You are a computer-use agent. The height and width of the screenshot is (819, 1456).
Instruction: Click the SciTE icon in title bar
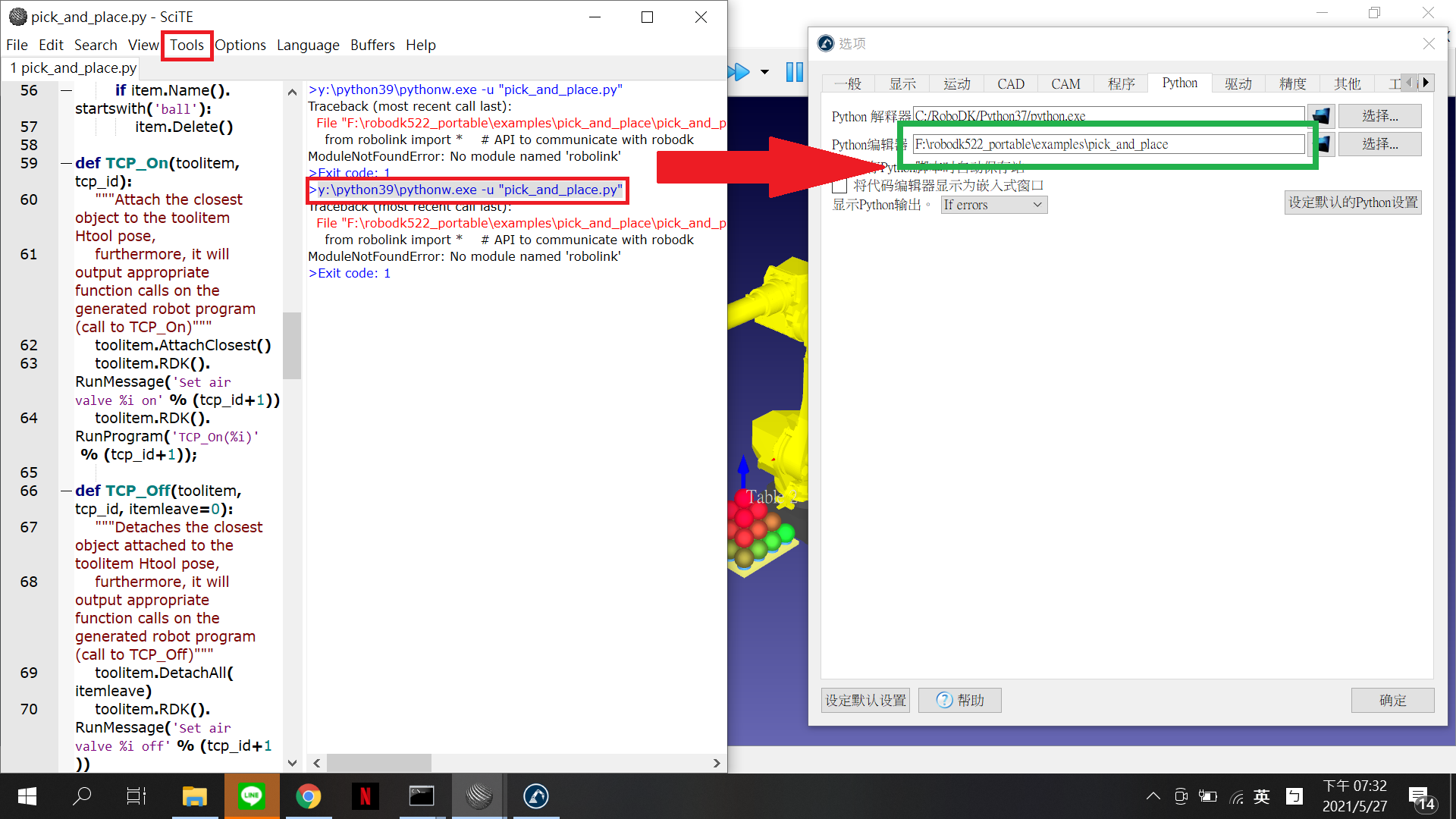pos(17,17)
